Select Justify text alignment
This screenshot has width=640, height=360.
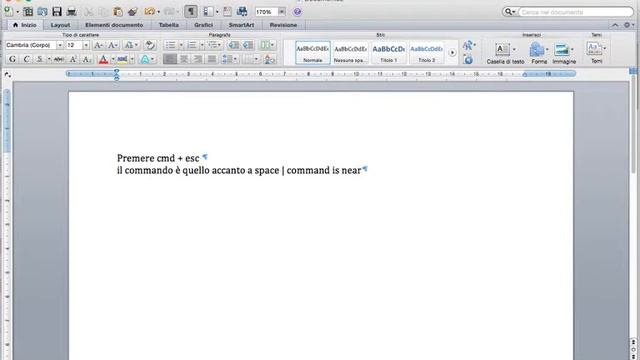(211, 59)
